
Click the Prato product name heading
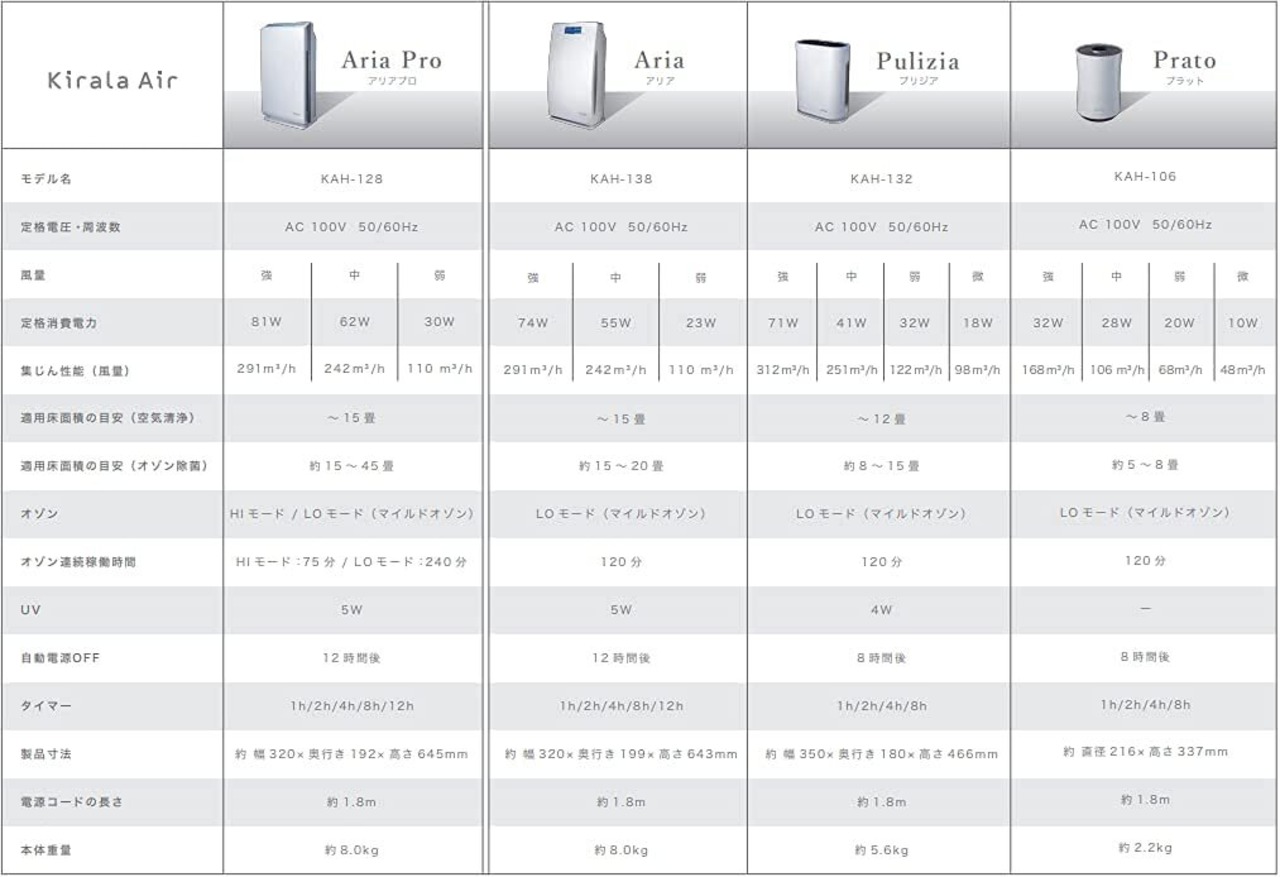point(1185,60)
